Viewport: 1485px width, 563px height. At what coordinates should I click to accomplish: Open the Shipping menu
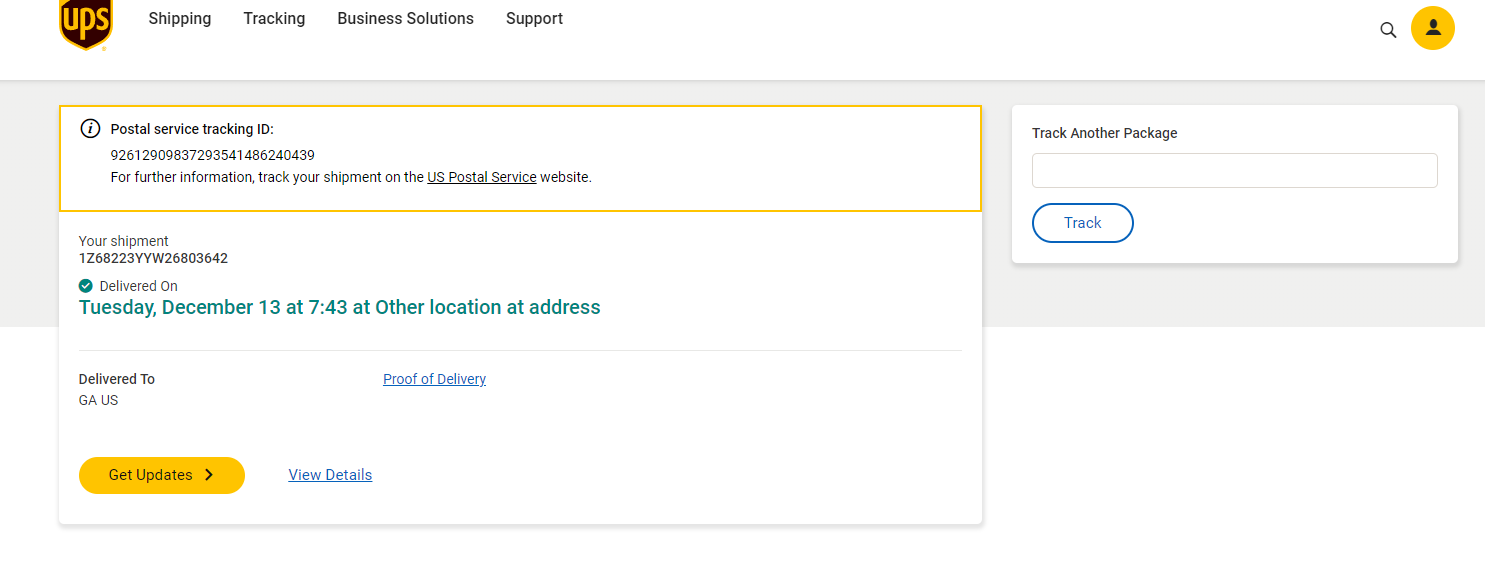[x=180, y=19]
